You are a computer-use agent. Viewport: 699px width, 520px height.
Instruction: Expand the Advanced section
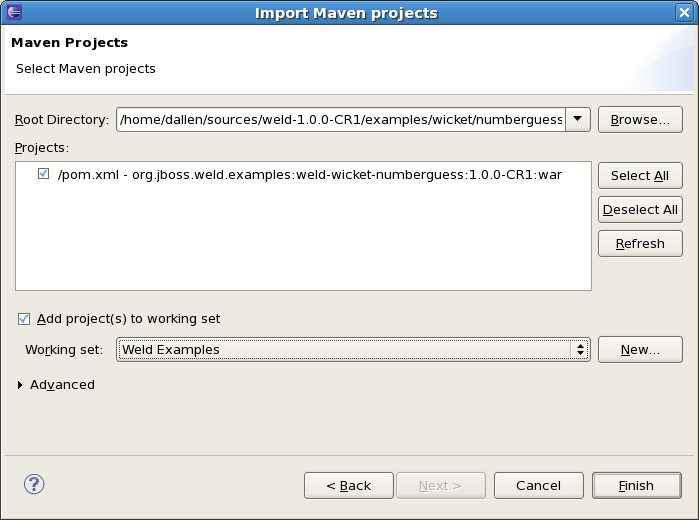21,385
